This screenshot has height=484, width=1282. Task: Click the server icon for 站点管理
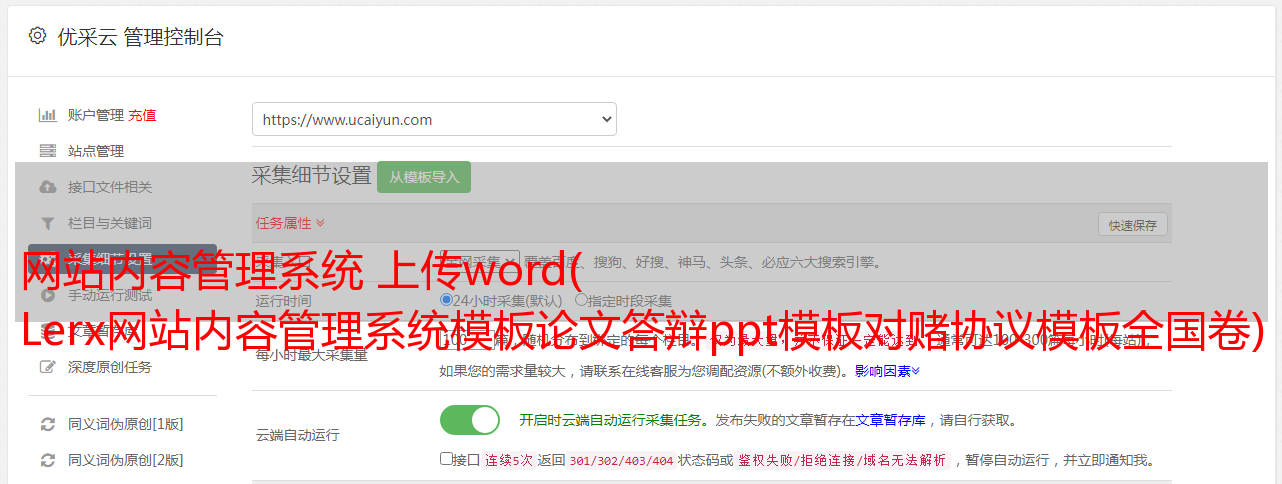coord(47,151)
